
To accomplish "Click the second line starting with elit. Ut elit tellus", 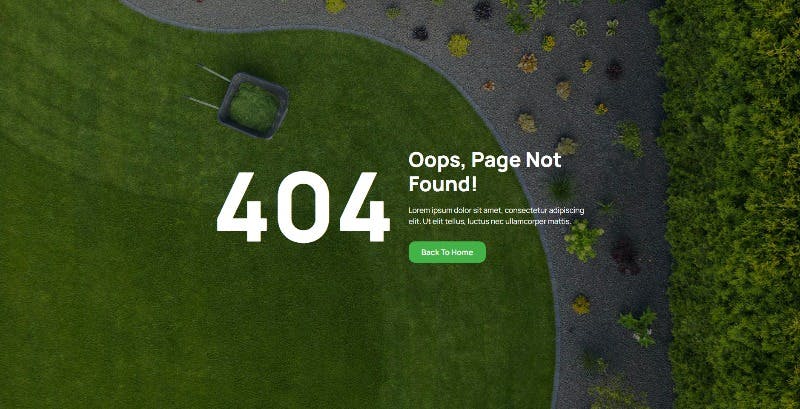I will 490,221.
